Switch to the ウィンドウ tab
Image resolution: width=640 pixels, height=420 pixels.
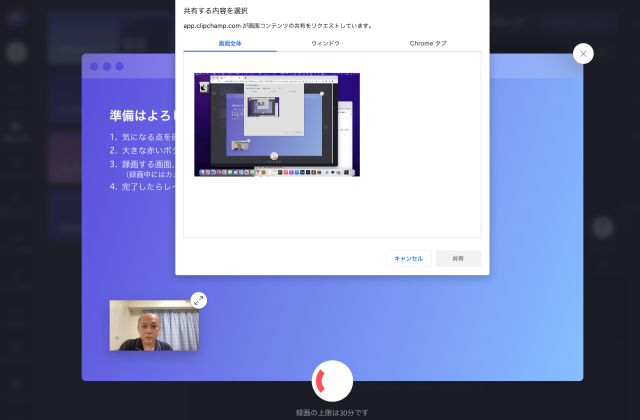325,44
